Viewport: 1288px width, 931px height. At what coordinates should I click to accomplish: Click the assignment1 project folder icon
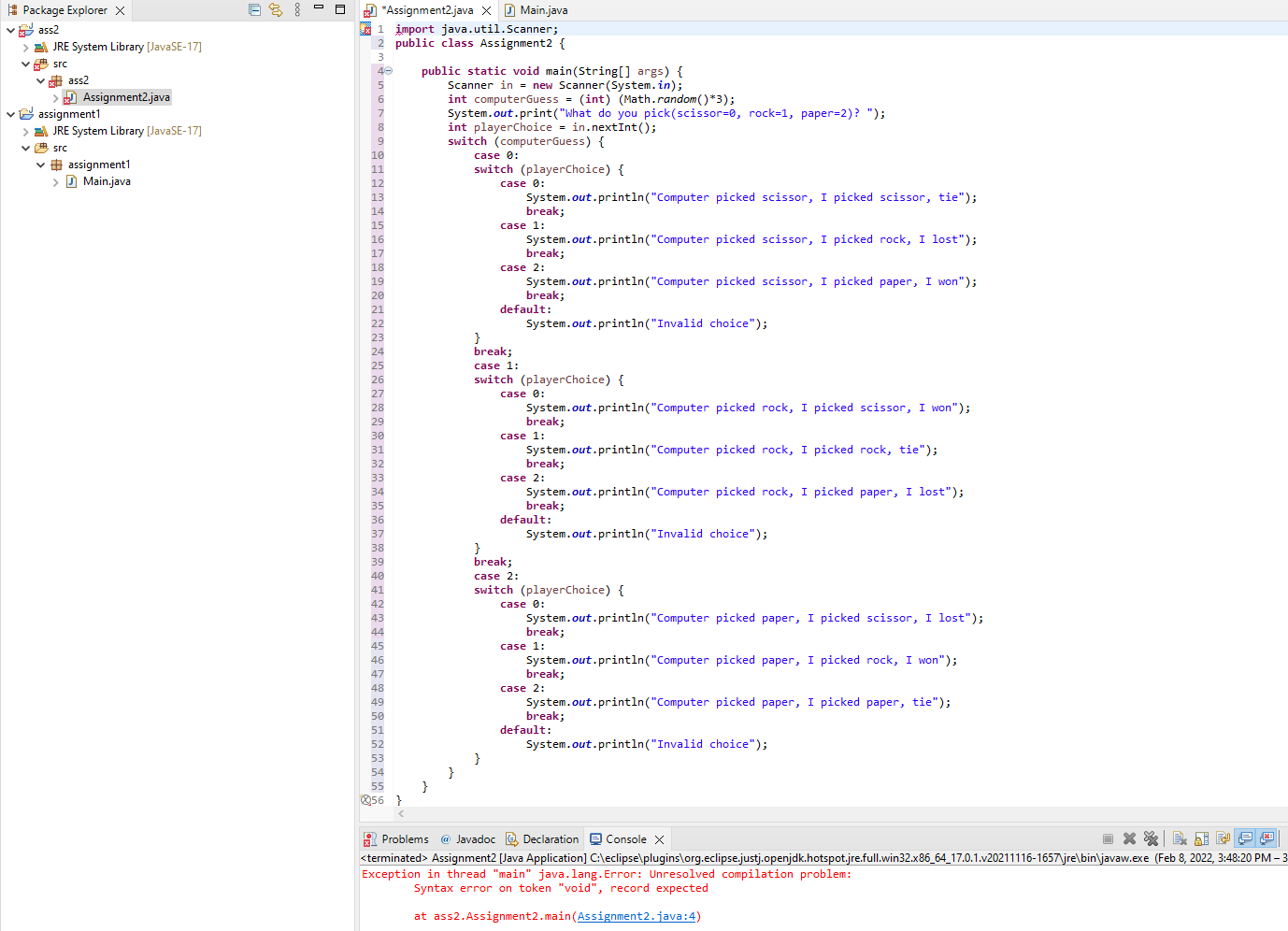tap(26, 114)
